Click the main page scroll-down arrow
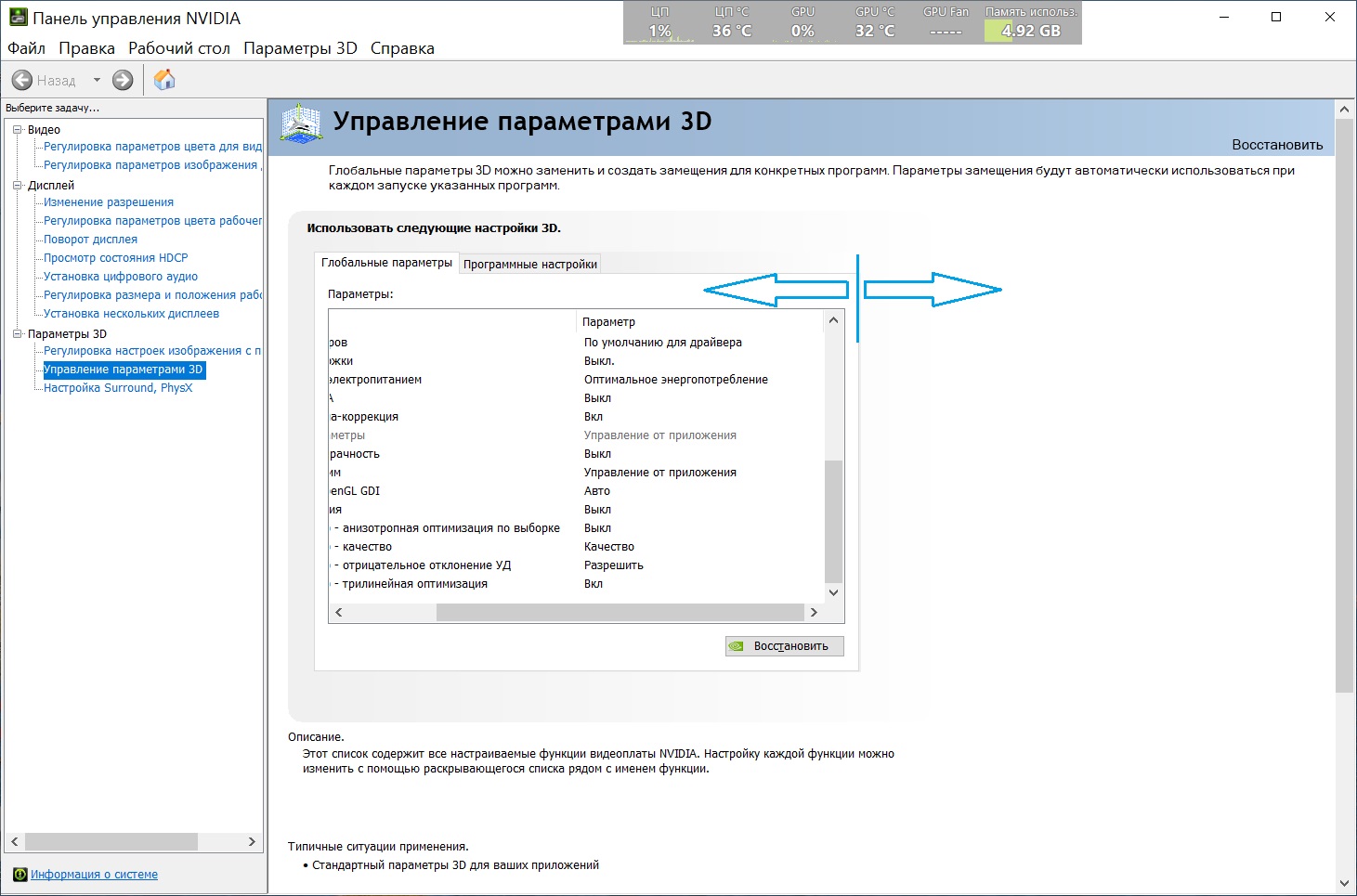 pyautogui.click(x=1344, y=883)
